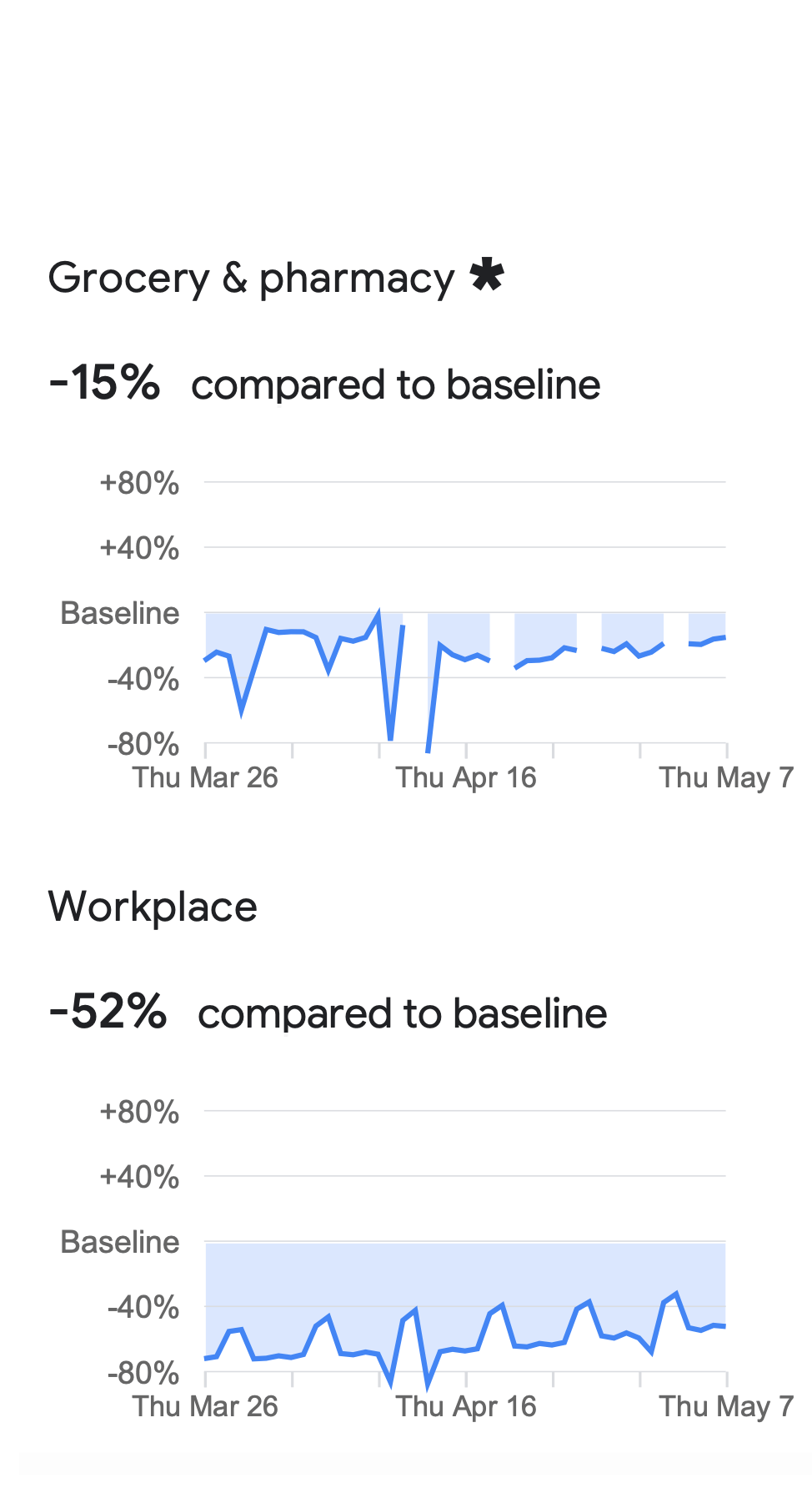Click the Baseline label on grocery chart

click(x=120, y=613)
